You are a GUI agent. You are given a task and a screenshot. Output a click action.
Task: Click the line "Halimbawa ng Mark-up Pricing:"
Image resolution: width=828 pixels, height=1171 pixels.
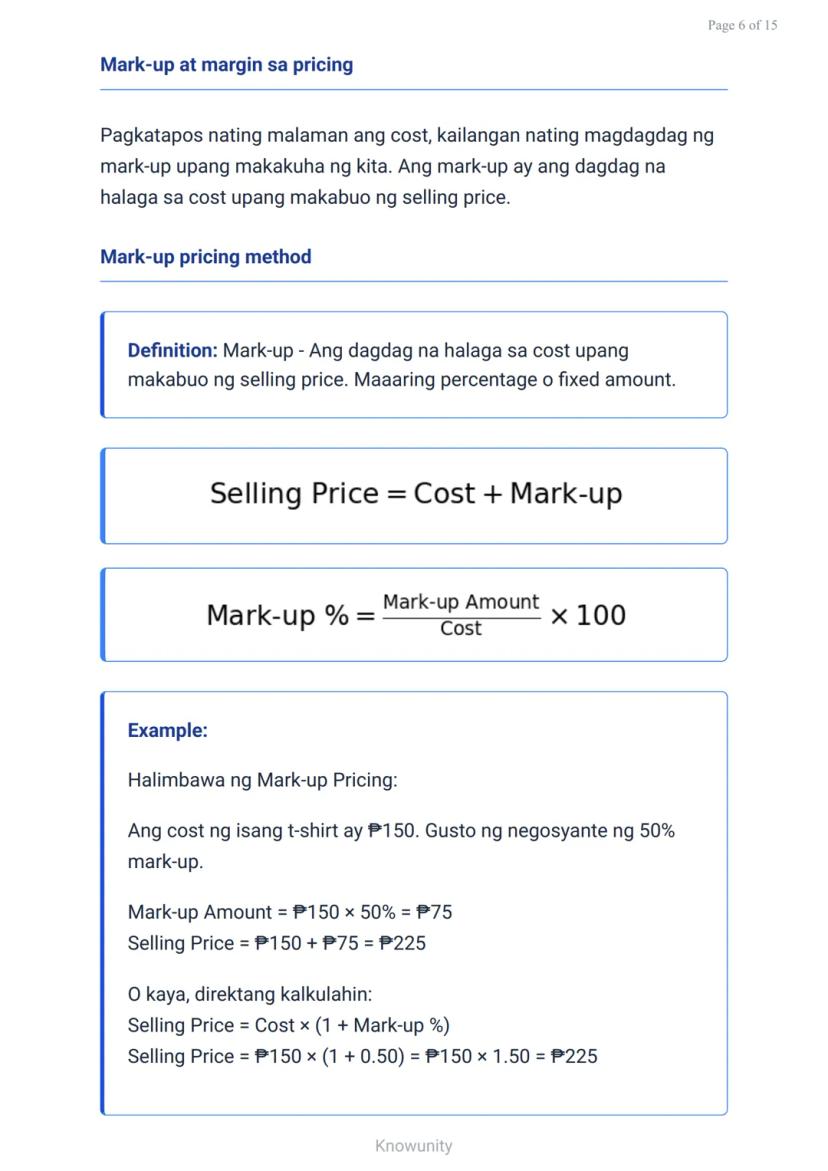tap(262, 781)
